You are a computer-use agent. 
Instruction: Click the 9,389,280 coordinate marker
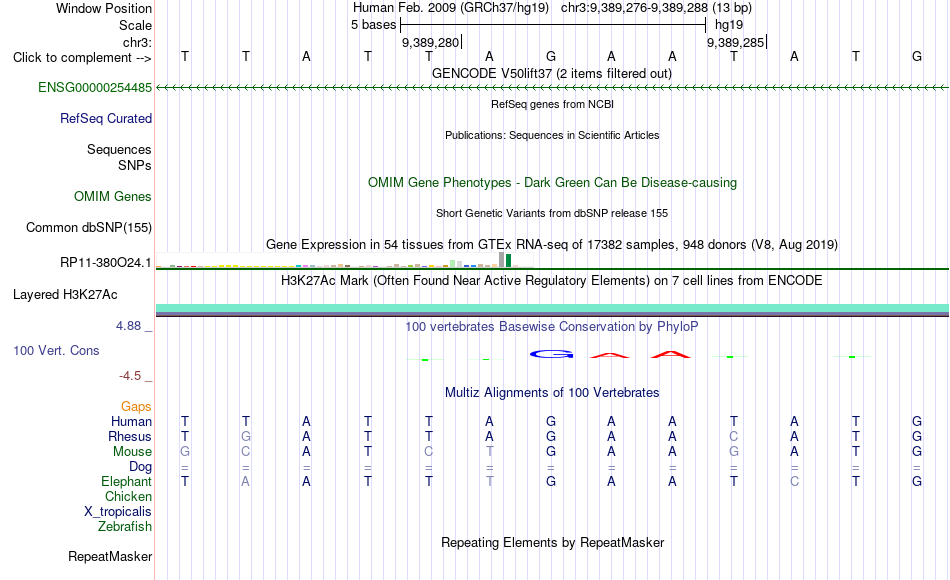(430, 42)
